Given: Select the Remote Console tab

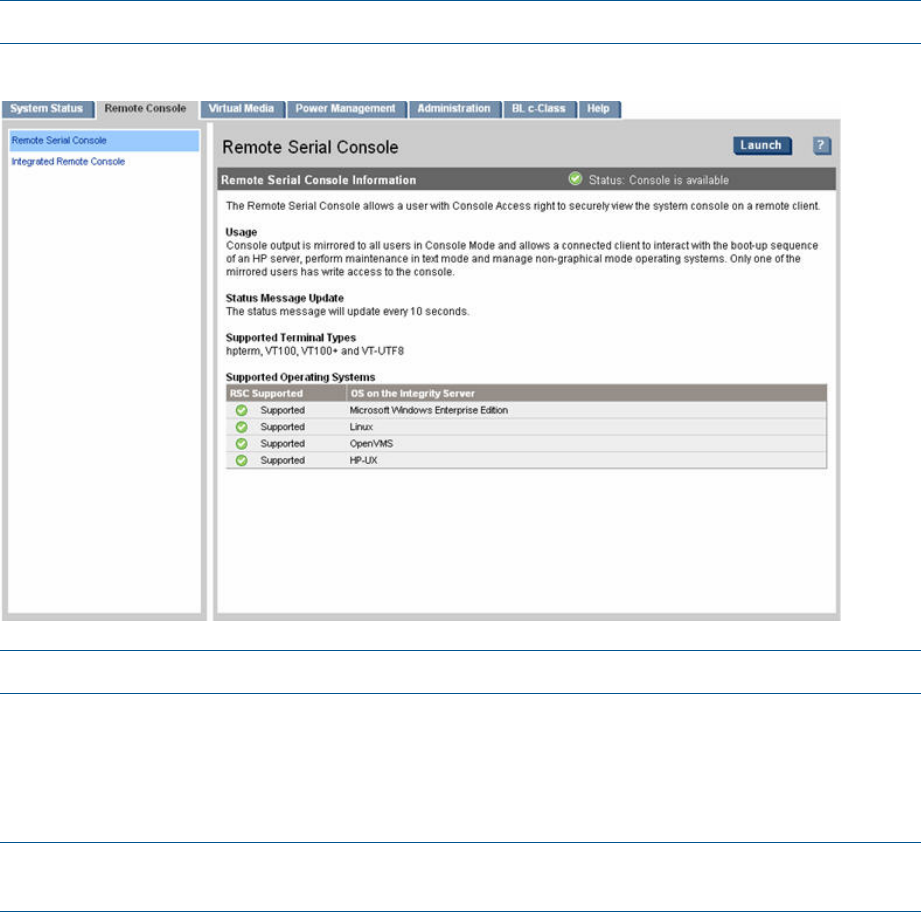Looking at the screenshot, I should (x=146, y=108).
